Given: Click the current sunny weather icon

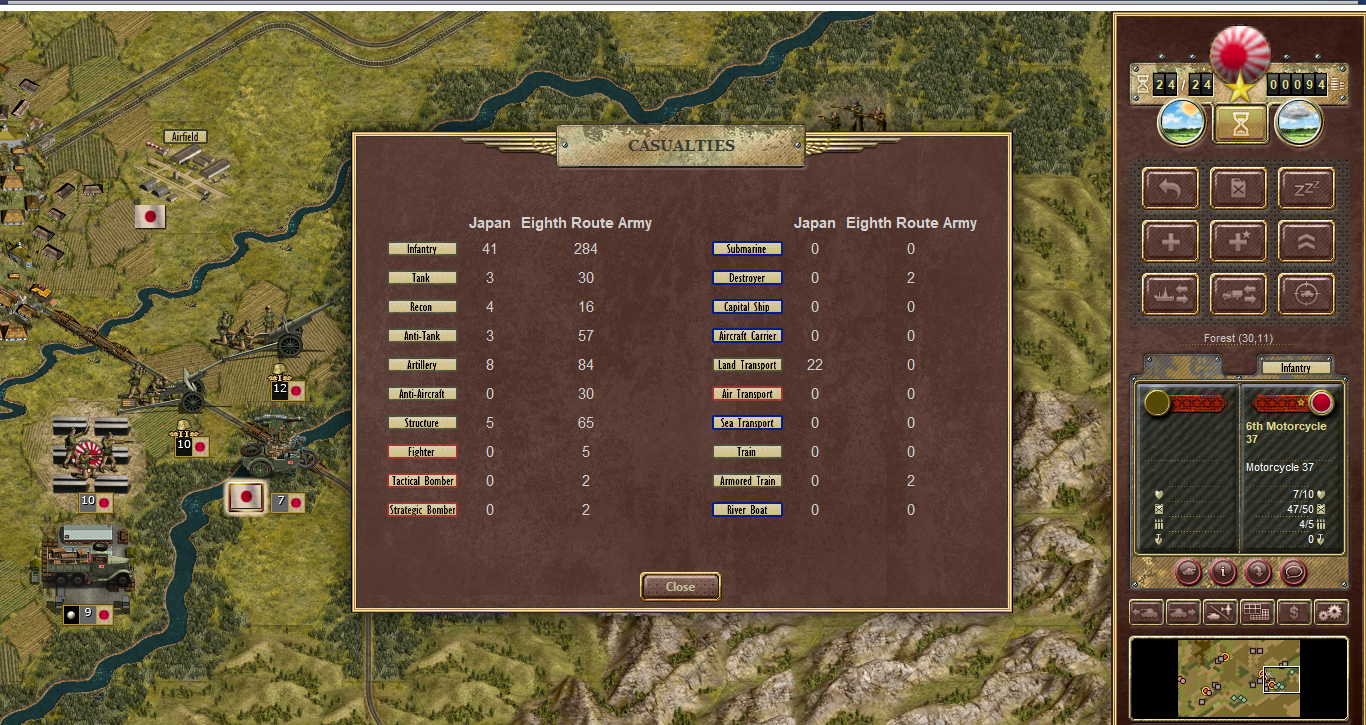Looking at the screenshot, I should click(x=1181, y=123).
